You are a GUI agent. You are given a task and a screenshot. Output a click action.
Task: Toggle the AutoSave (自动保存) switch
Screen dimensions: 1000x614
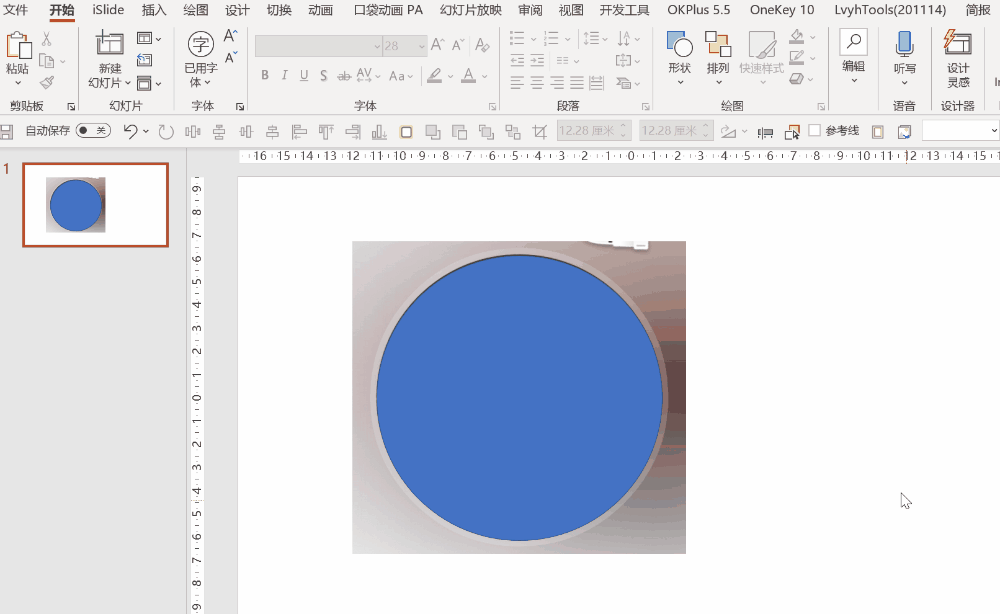pos(93,131)
